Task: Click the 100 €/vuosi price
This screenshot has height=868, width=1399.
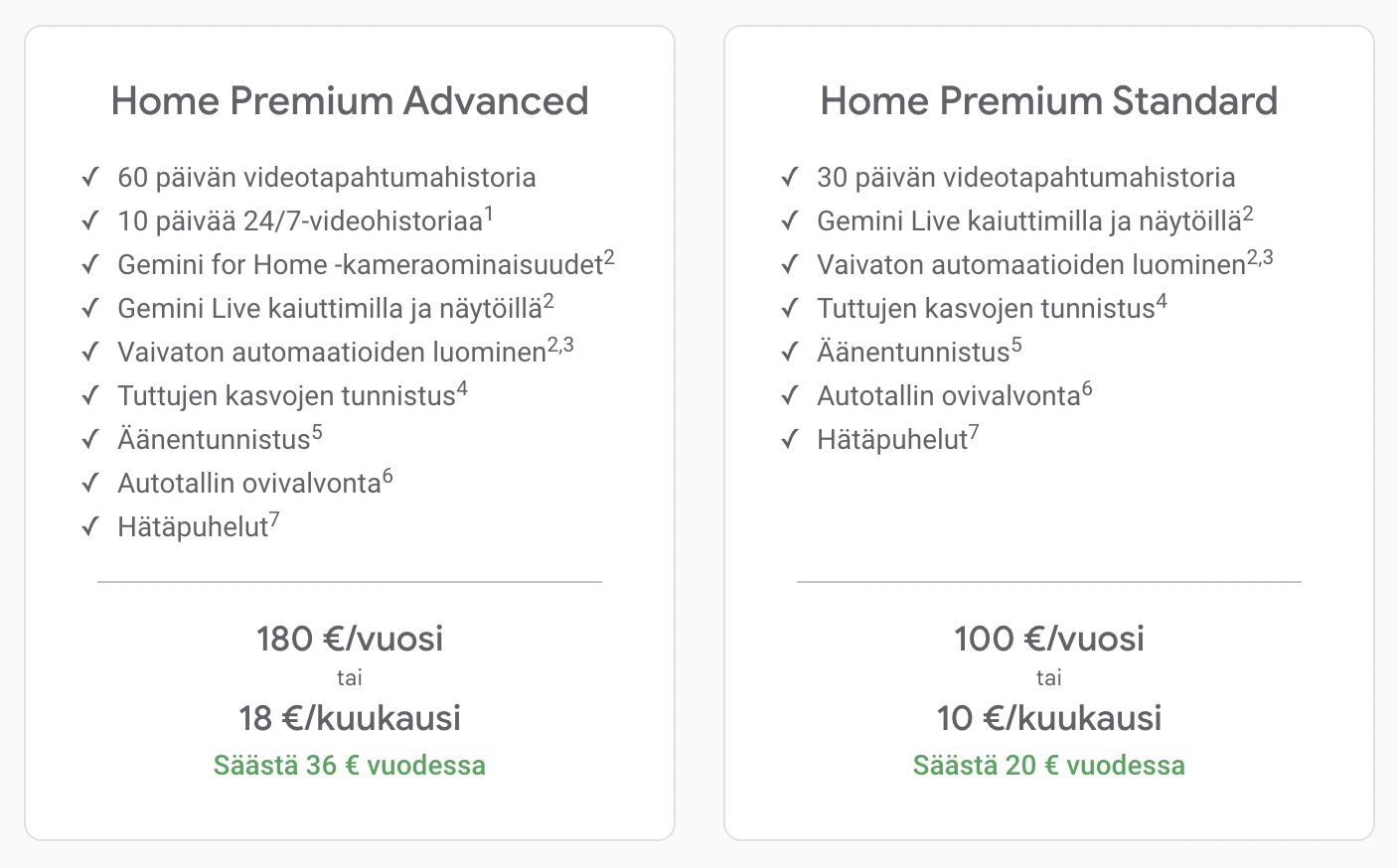Action: (1049, 639)
